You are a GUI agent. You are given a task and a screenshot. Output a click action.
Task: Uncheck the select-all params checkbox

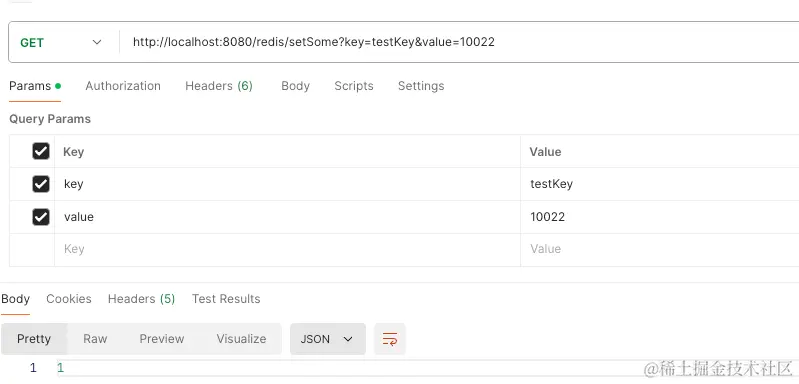(x=41, y=151)
